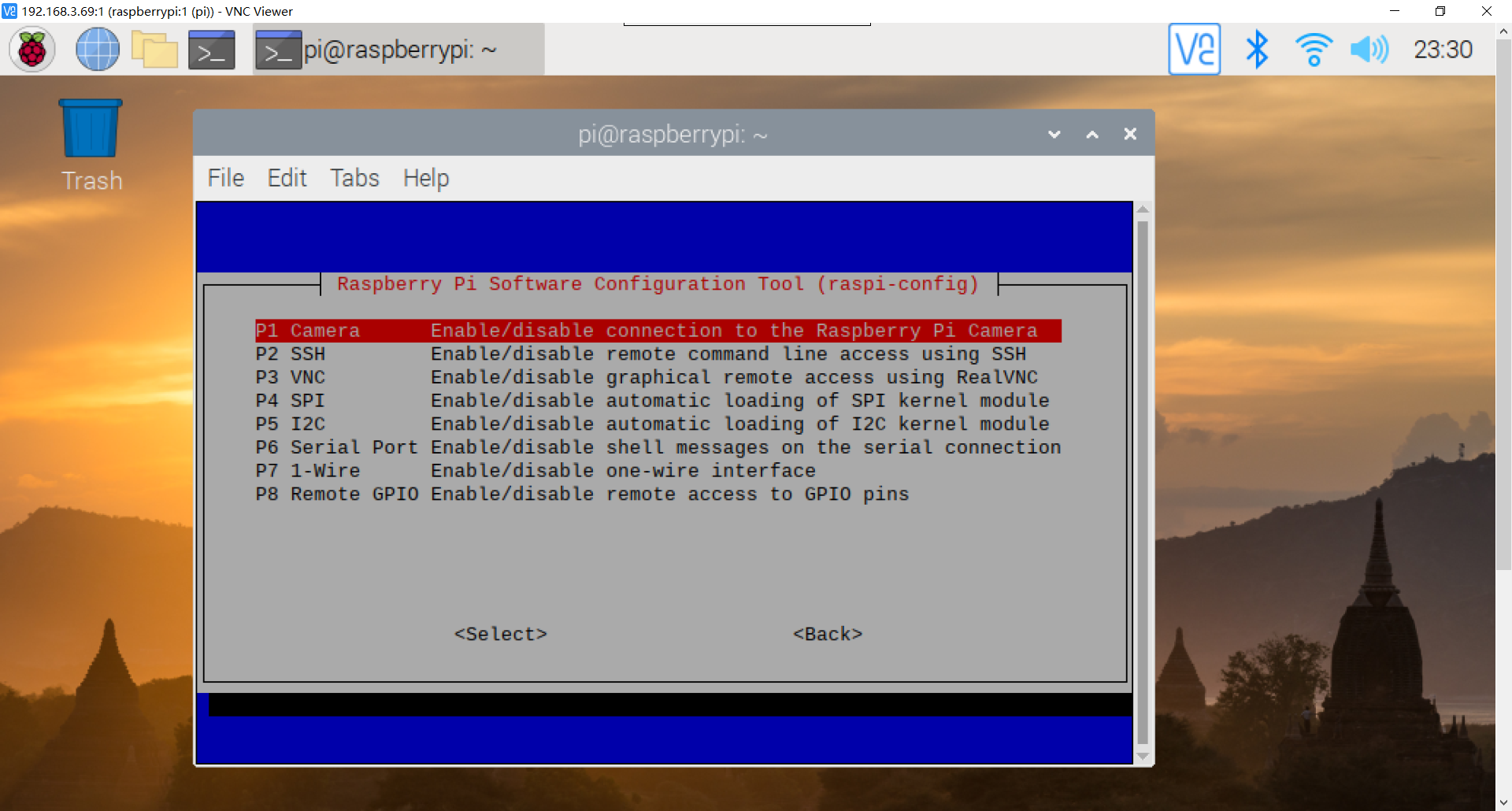Click the terminal title bar text
Screen dimensions: 1512x811
click(673, 135)
